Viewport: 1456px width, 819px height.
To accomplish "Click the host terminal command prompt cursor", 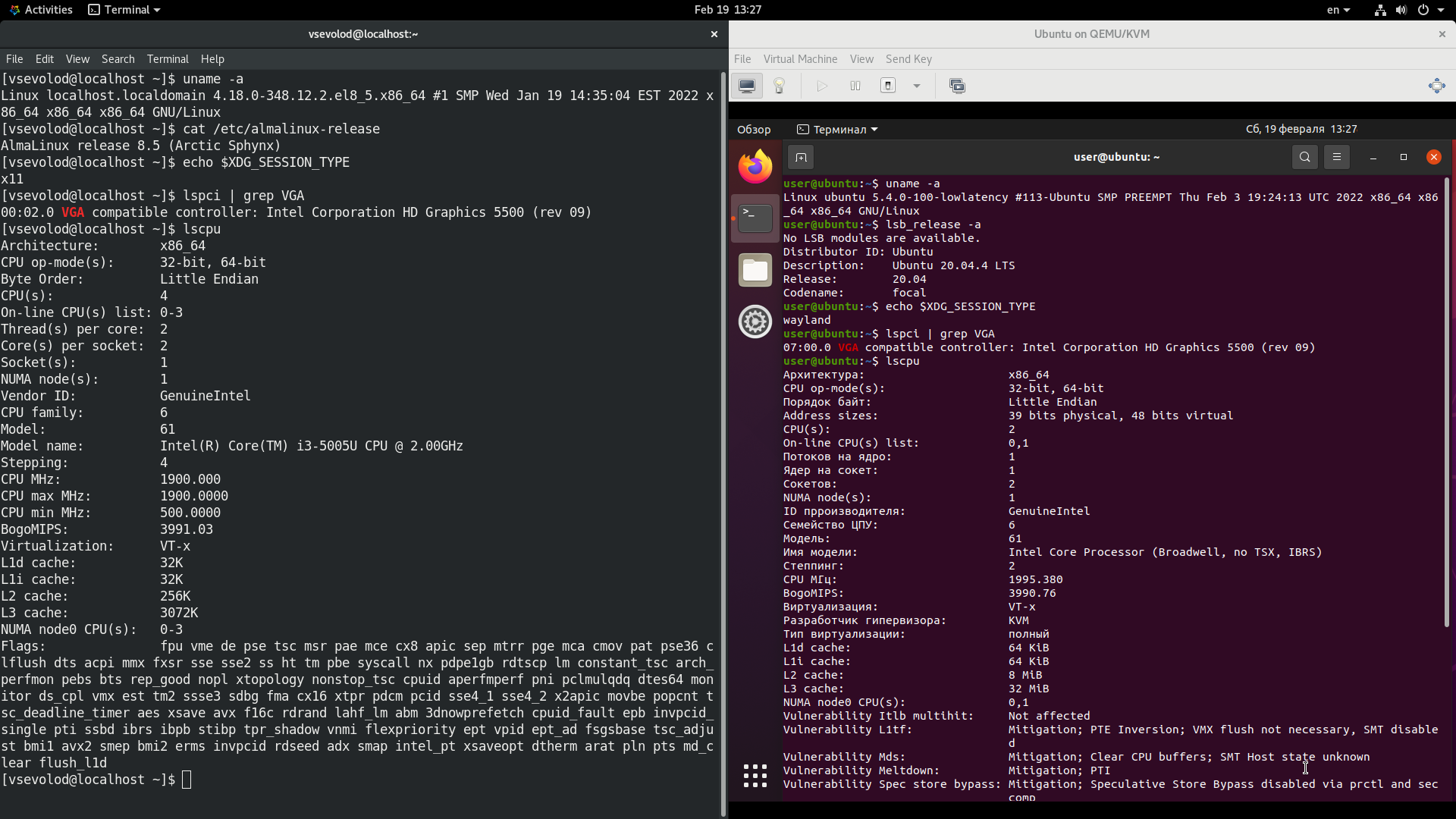I will click(x=187, y=780).
